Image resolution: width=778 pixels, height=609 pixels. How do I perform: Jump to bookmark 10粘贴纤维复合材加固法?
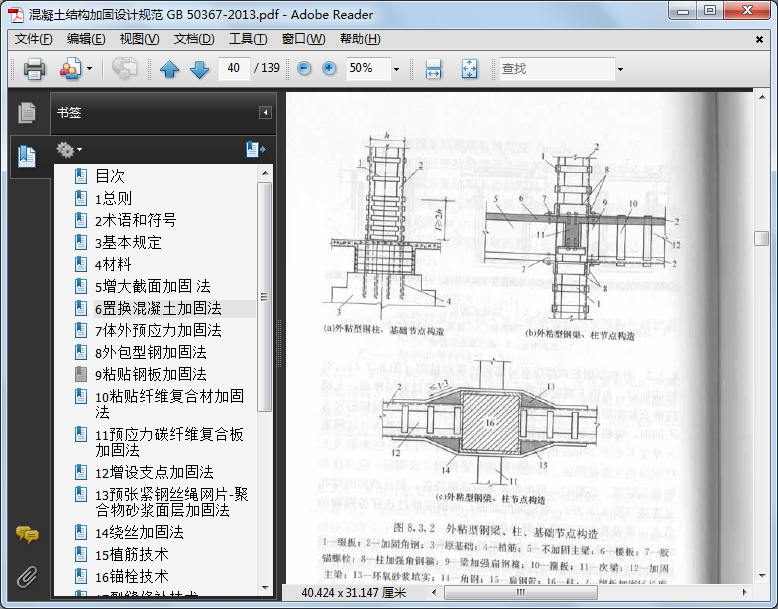[x=169, y=404]
